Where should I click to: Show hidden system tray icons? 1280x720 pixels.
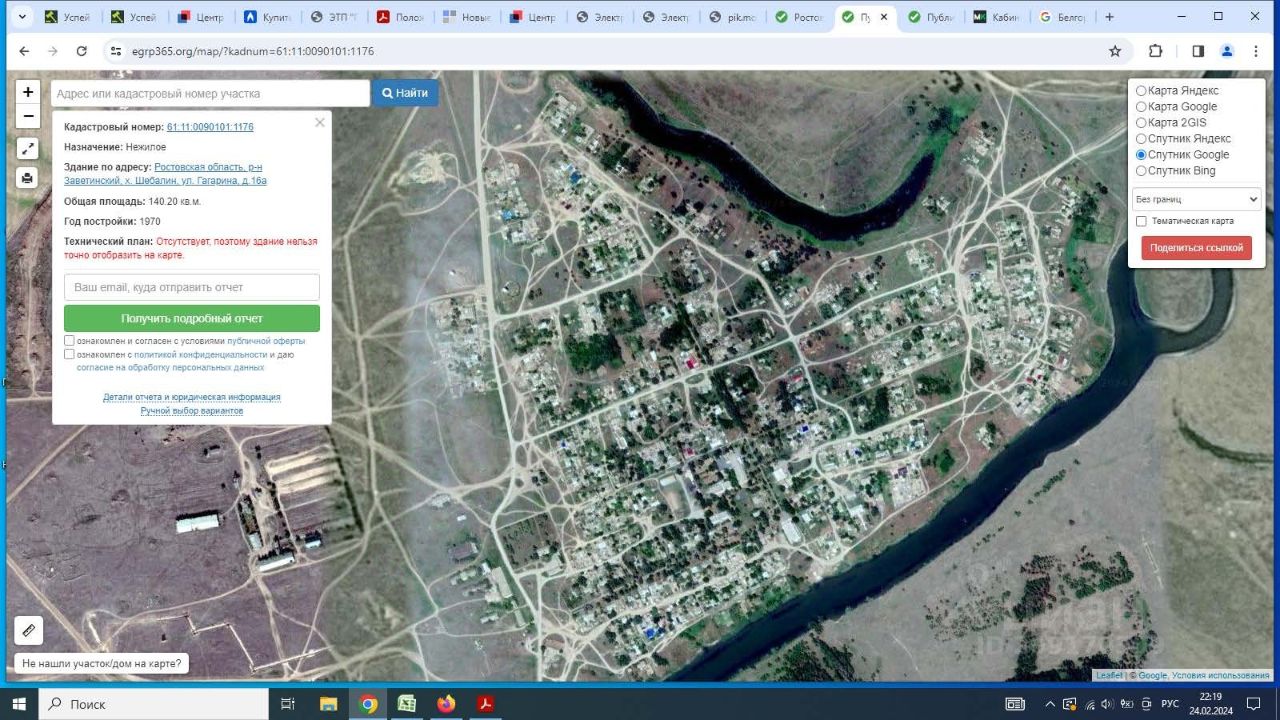tap(1049, 704)
